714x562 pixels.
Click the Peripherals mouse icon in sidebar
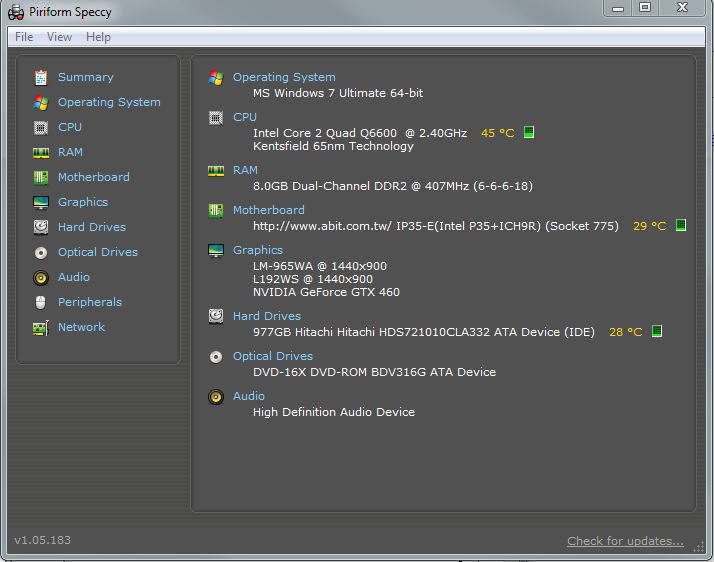coord(41,302)
